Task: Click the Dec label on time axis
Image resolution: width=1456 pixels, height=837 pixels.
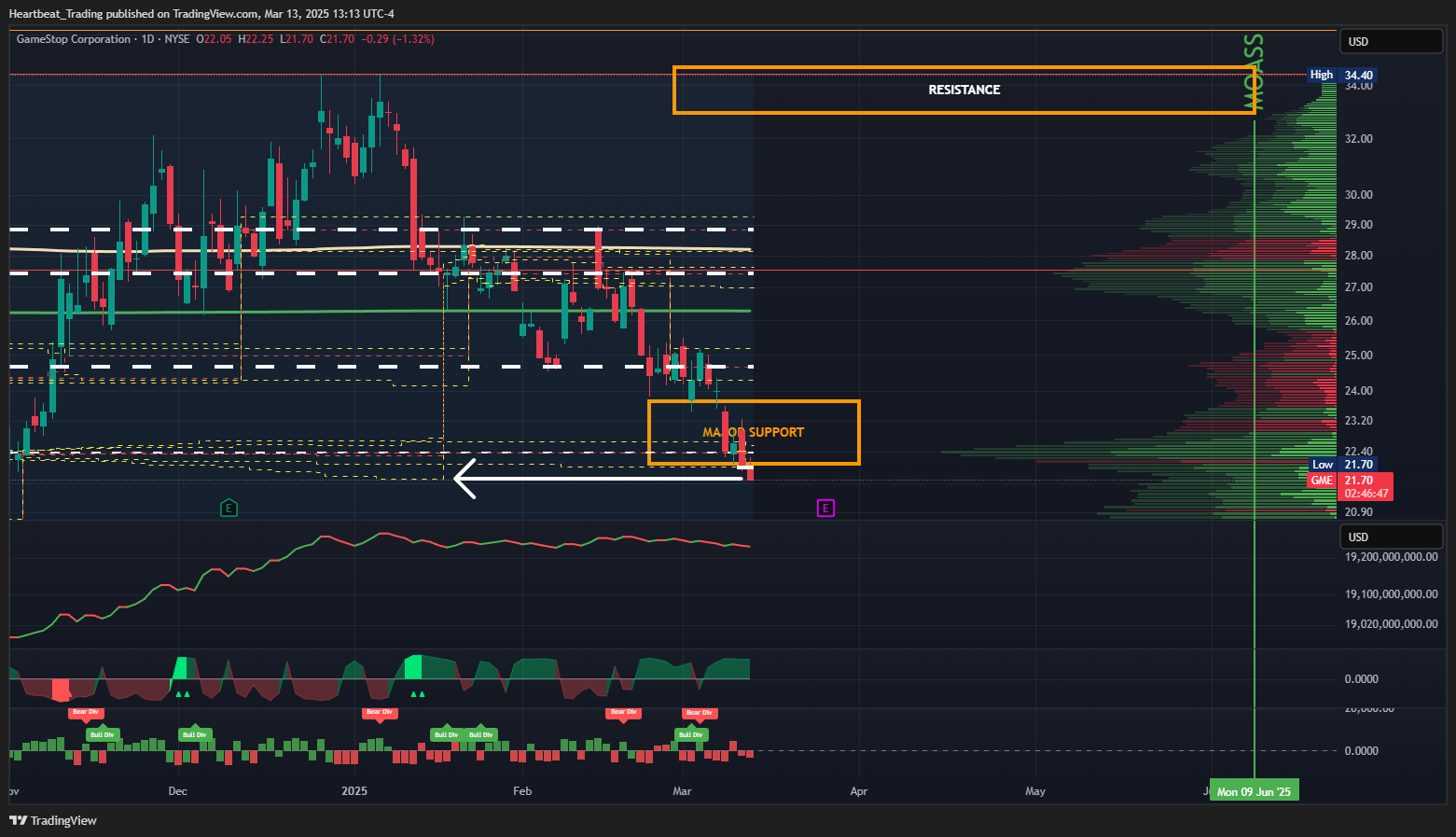Action: coord(177,791)
